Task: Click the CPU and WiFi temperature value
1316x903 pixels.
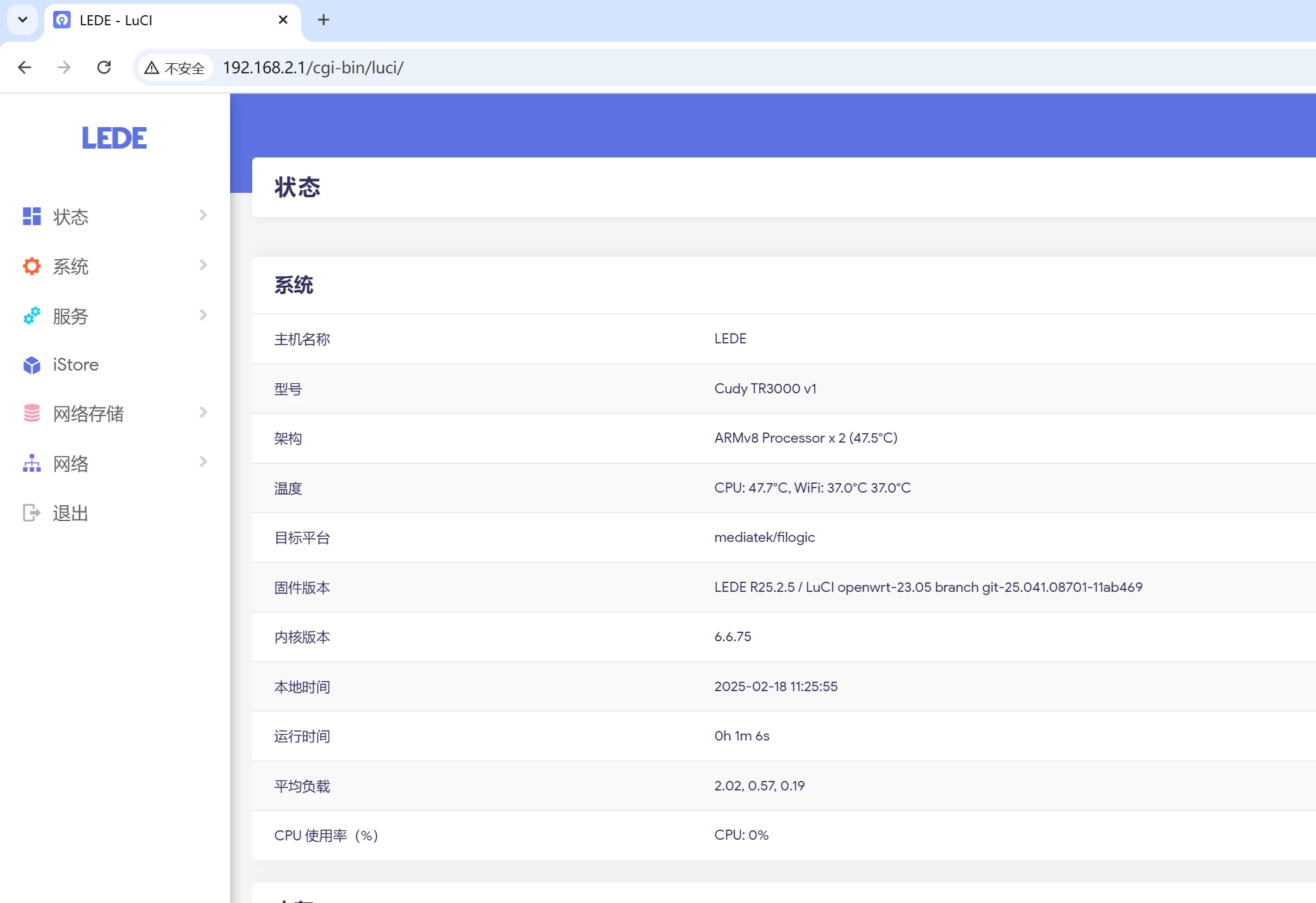Action: point(812,488)
